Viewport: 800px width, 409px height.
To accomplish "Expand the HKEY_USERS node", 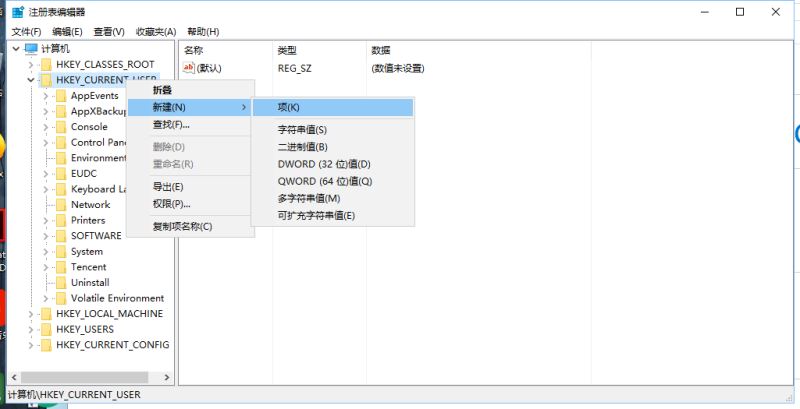I will [31, 329].
